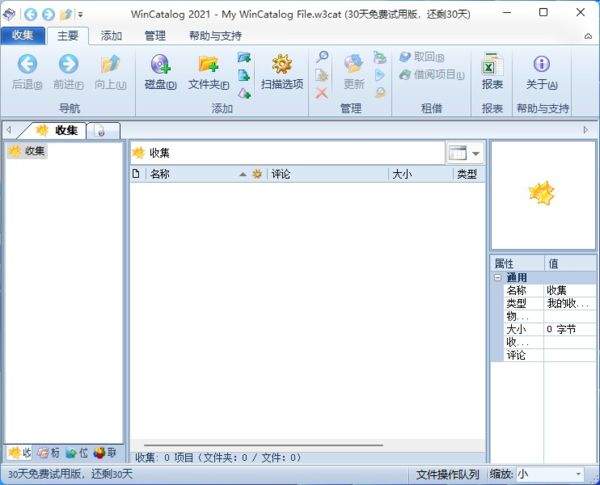Click the view mode layout button
Viewport: 600px width, 485px height.
tap(458, 154)
